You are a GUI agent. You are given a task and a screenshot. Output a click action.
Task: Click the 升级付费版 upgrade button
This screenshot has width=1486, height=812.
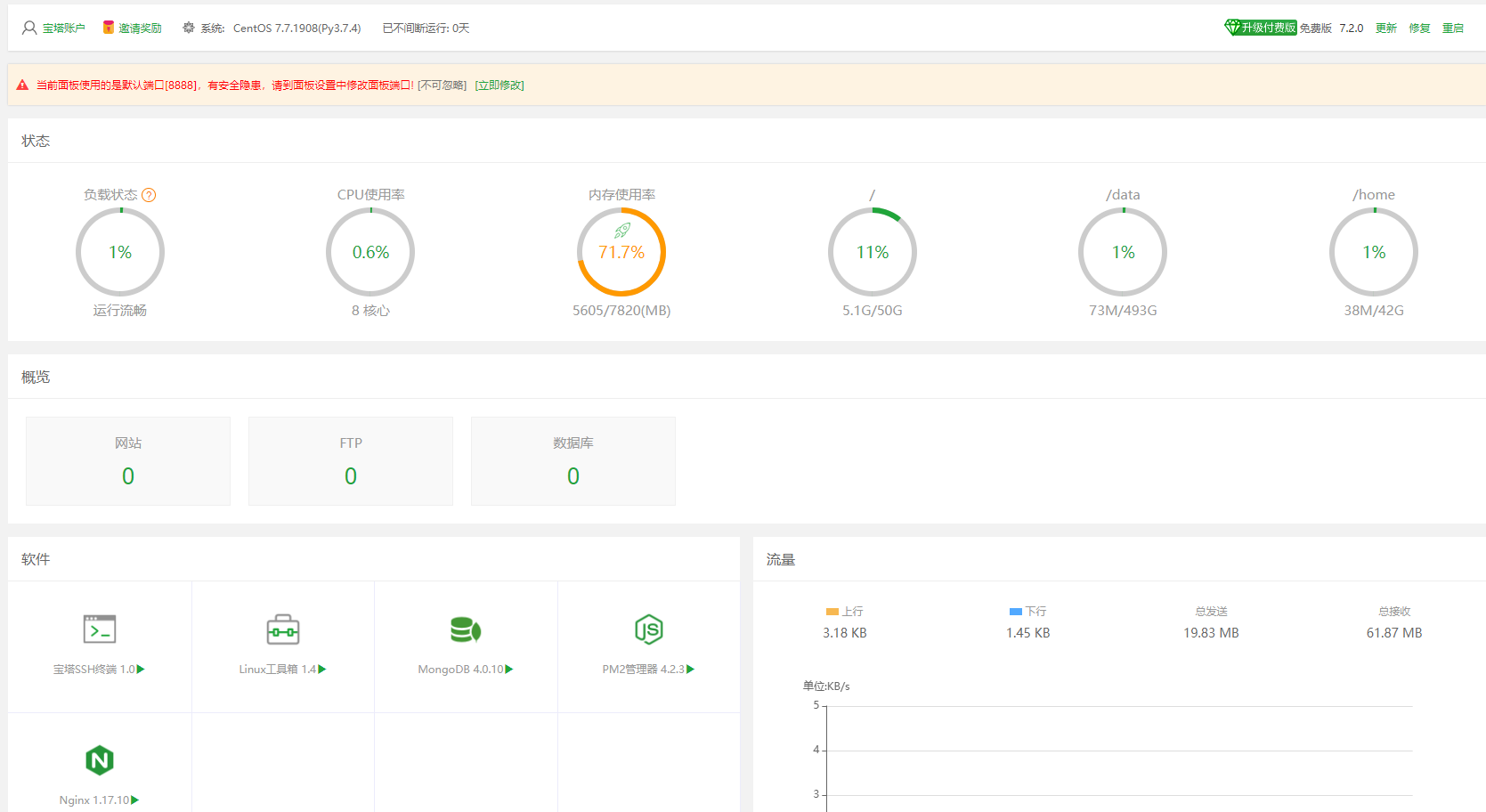(x=1261, y=28)
